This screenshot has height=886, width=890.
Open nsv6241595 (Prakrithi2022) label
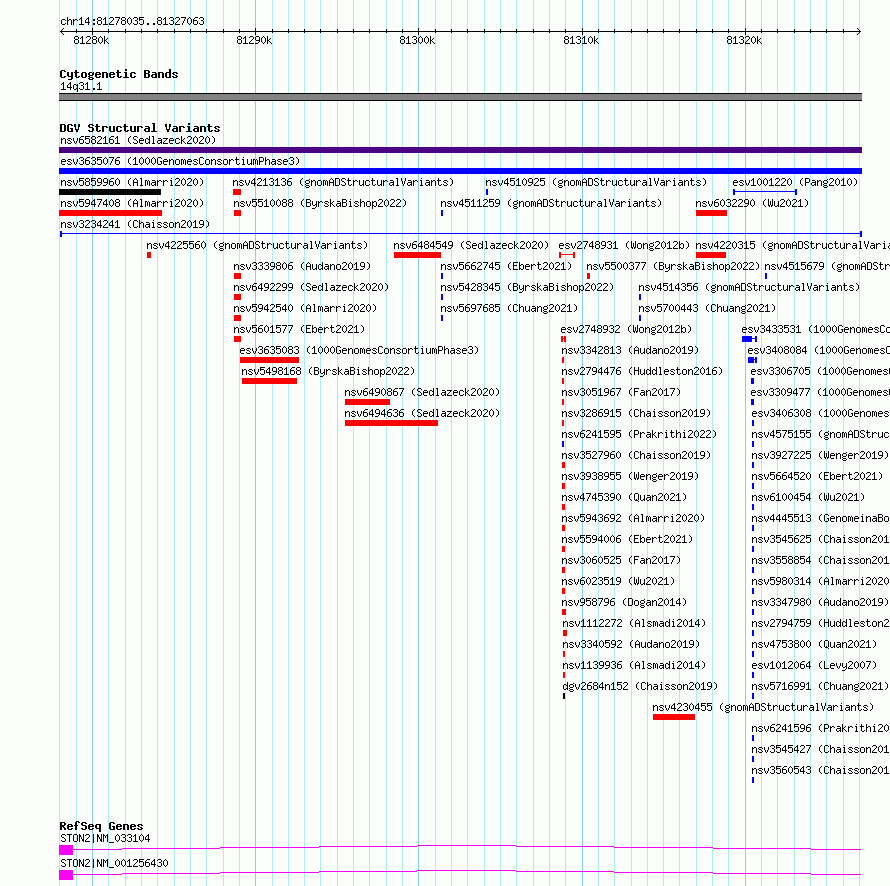[x=639, y=434]
